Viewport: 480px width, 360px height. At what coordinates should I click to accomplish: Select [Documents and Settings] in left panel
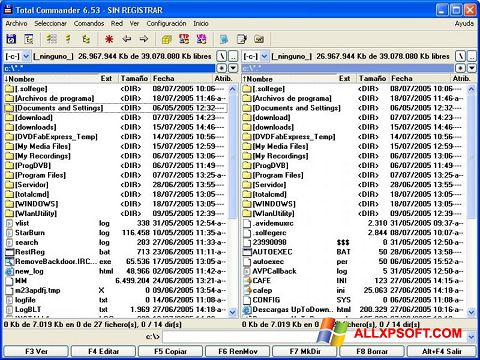tap(116, 108)
